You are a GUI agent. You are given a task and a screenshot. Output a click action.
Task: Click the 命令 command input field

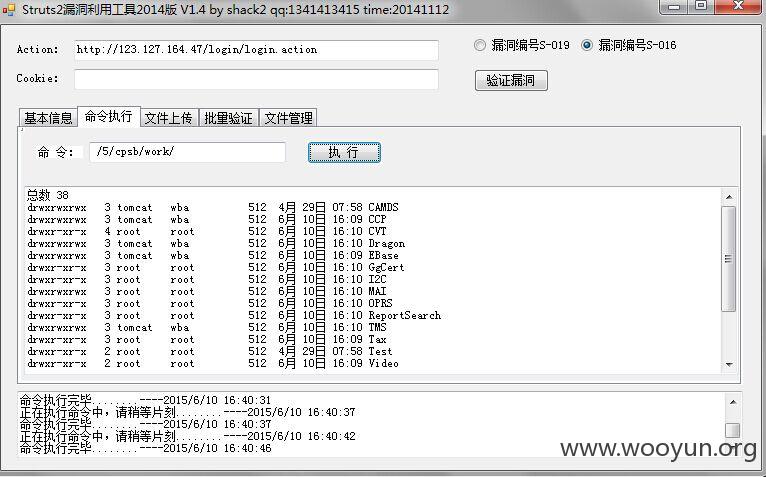(187, 152)
